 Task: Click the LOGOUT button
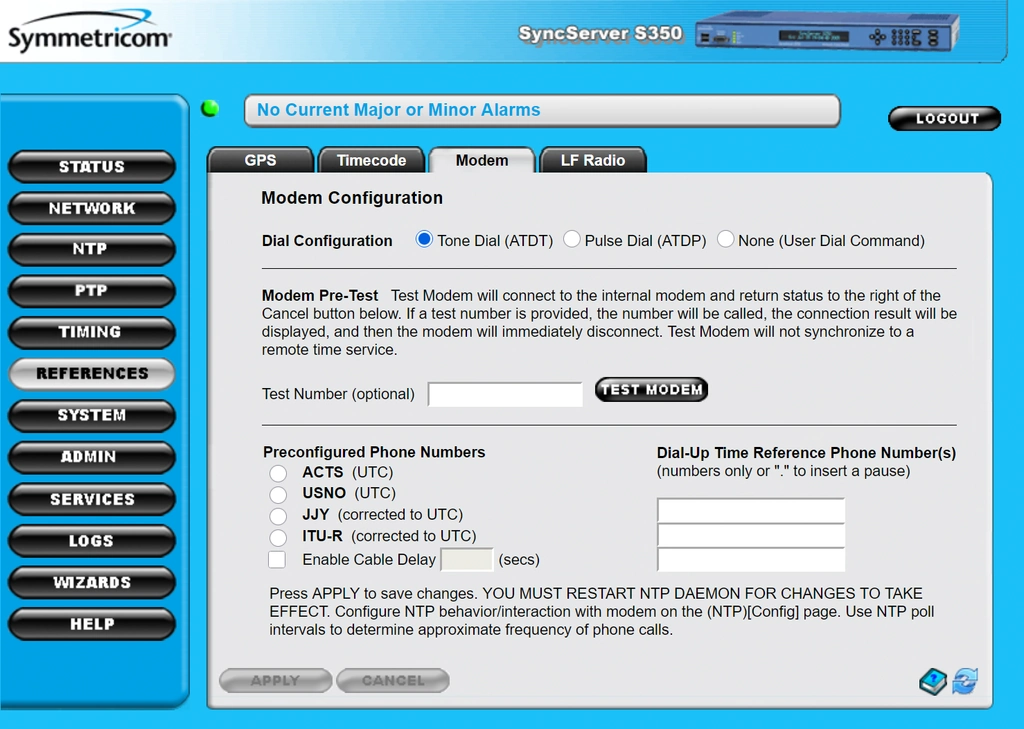(944, 118)
